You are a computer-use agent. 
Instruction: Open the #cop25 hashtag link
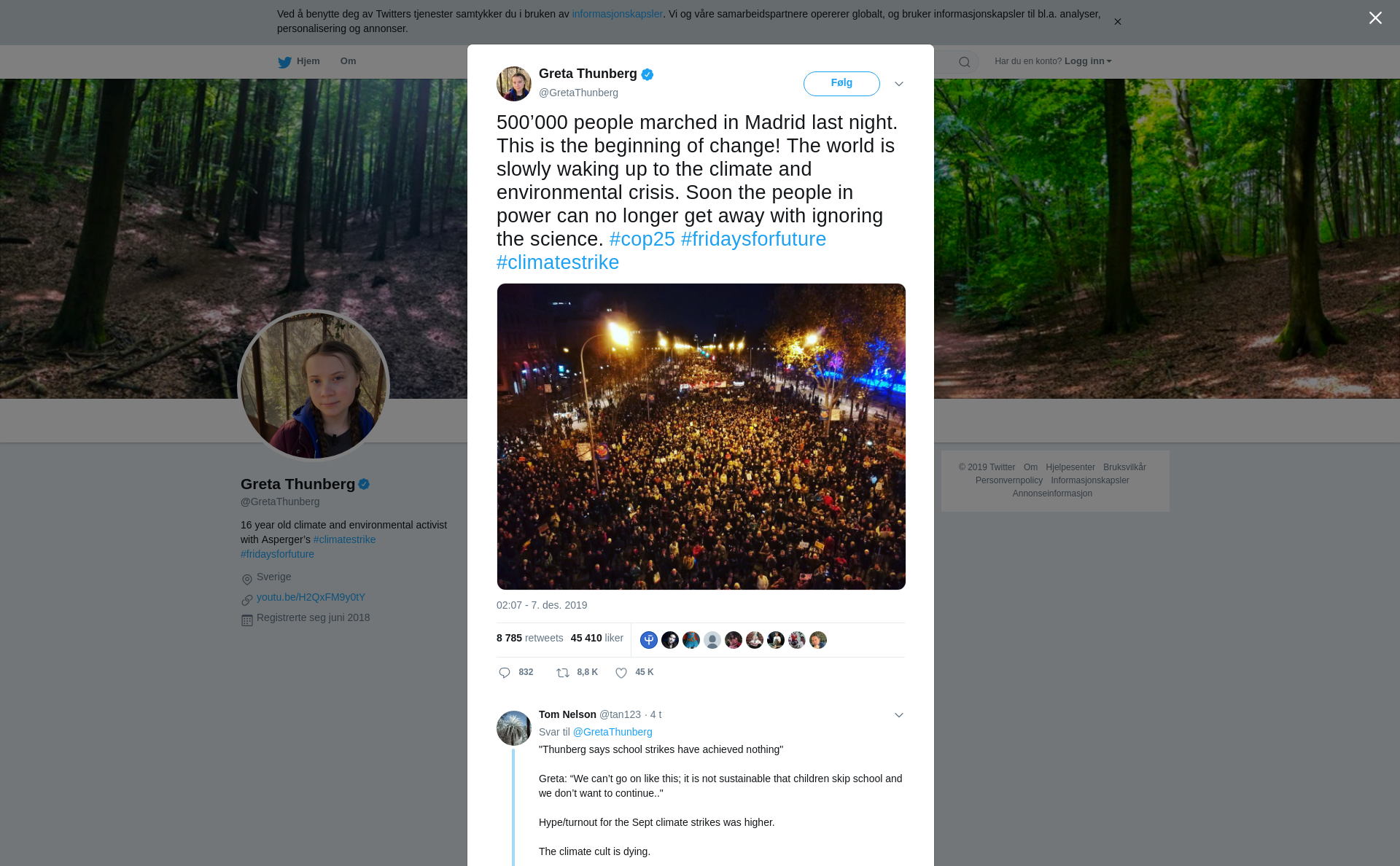click(642, 239)
